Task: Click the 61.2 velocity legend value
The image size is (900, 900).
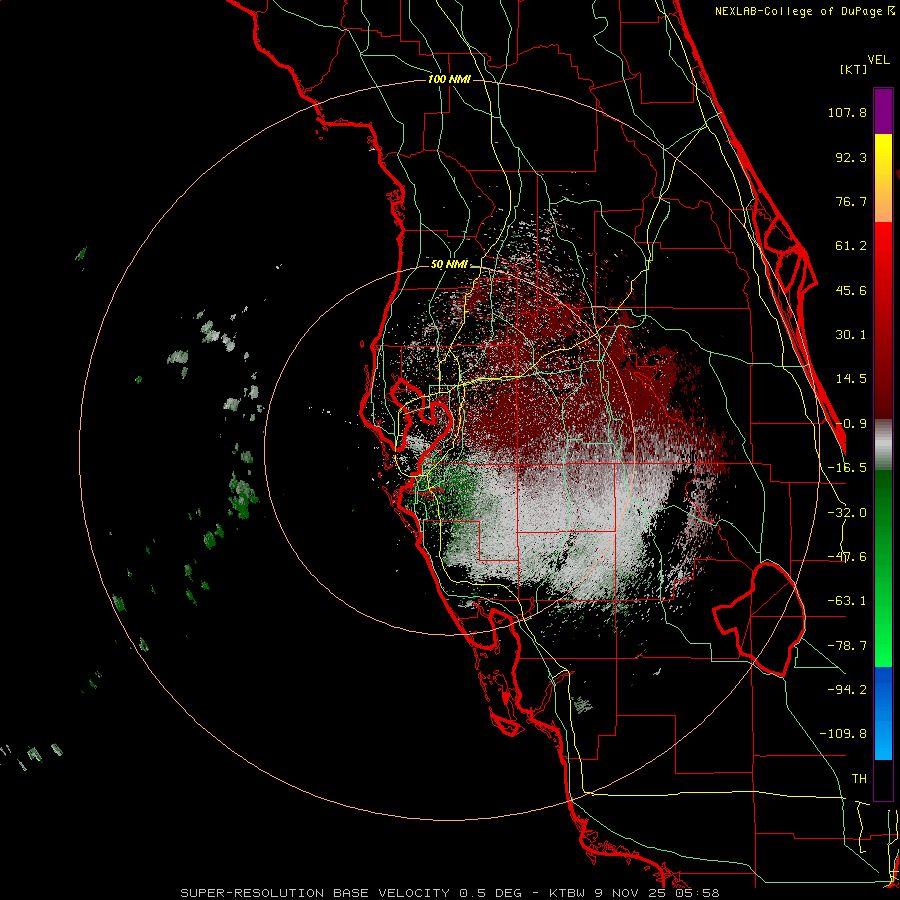Action: (x=851, y=246)
